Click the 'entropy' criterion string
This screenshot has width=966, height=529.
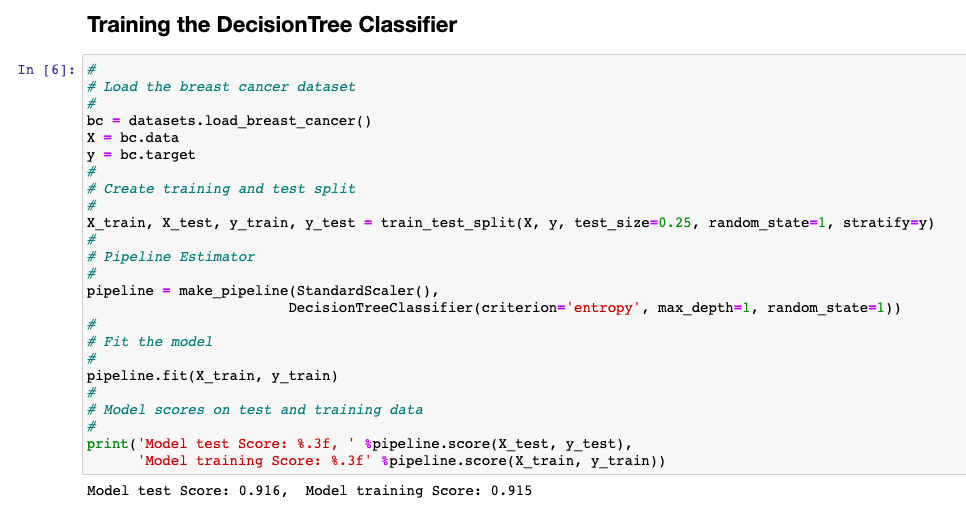[603, 308]
